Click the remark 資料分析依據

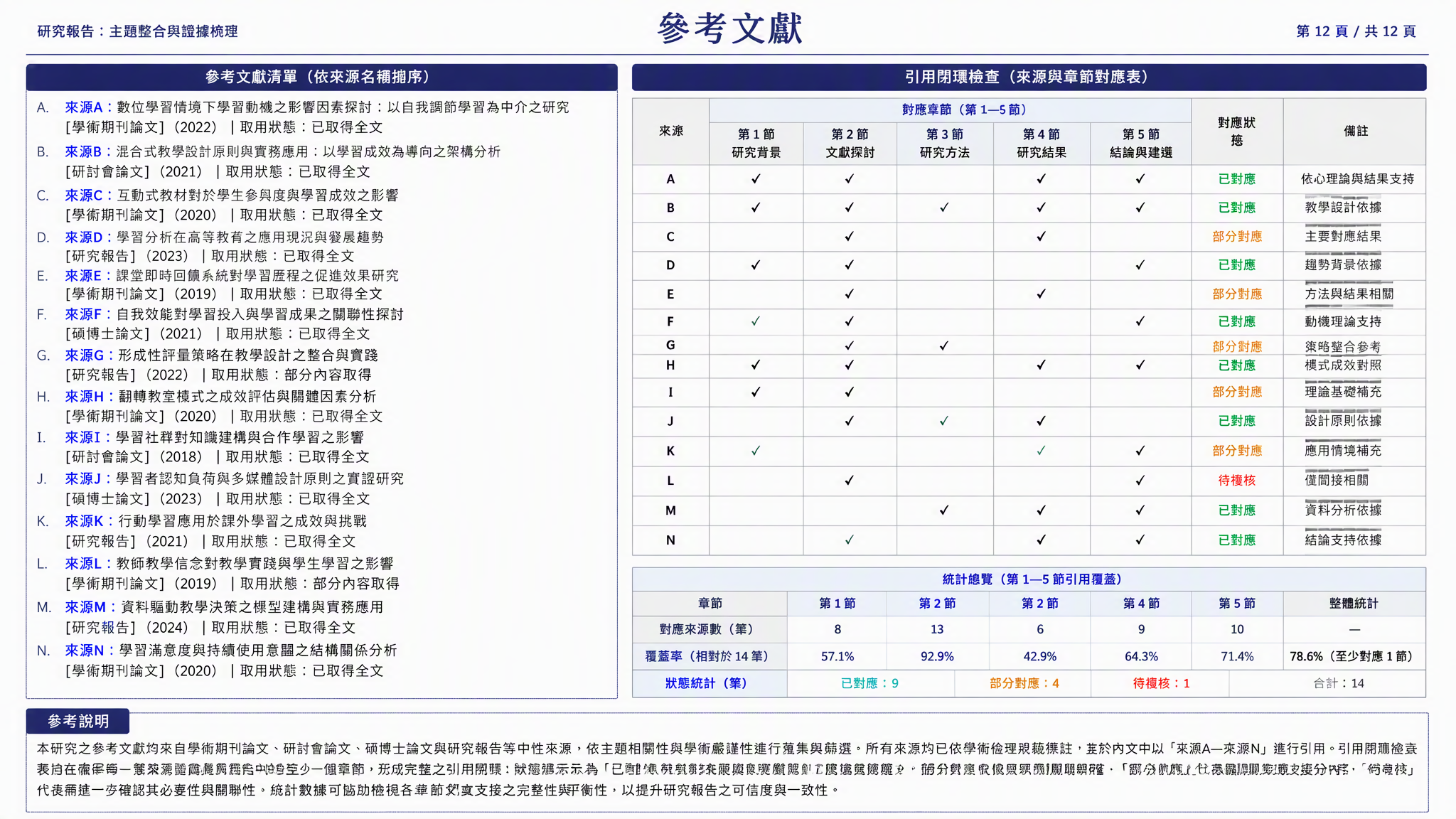click(x=1343, y=510)
